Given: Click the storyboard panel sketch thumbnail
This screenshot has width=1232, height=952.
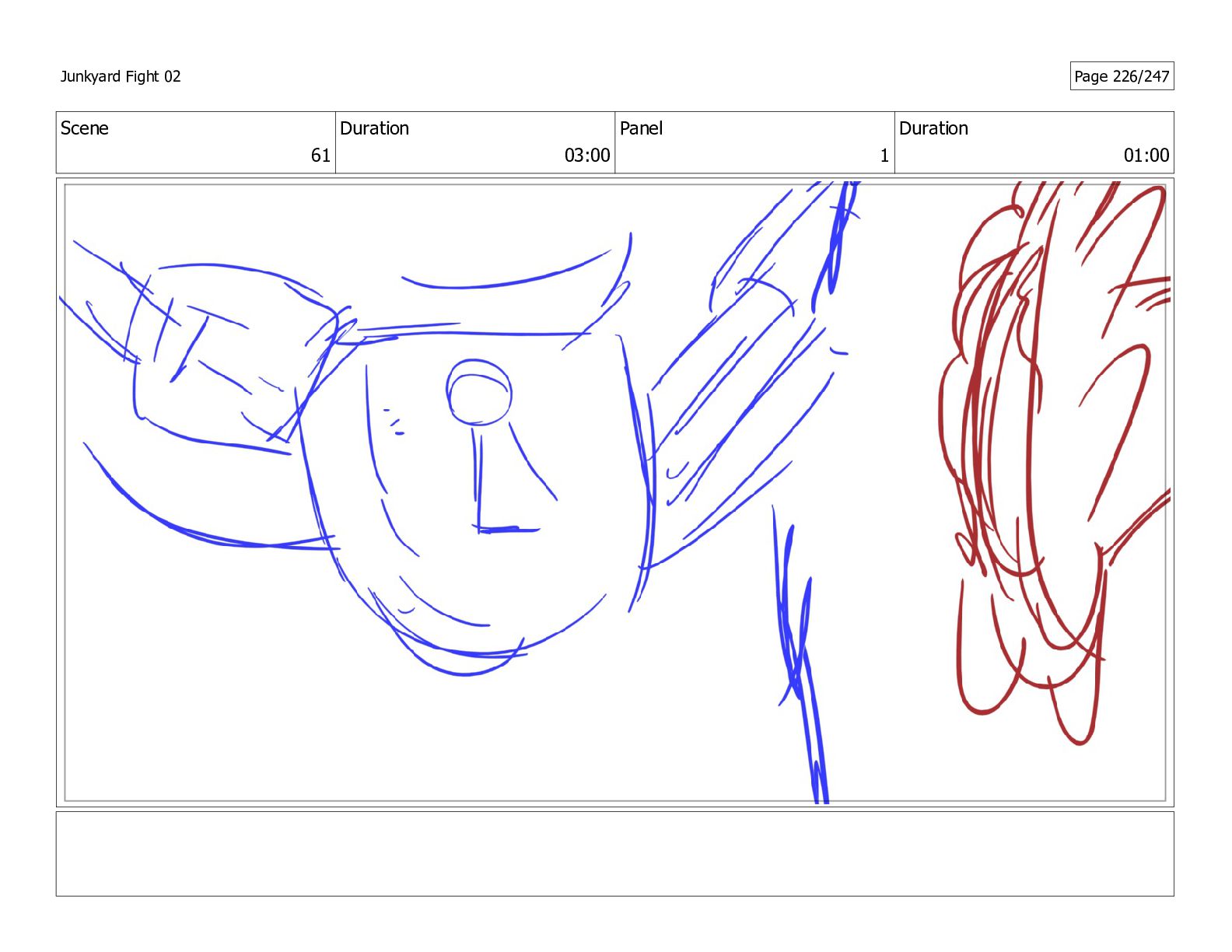Looking at the screenshot, I should 614,492.
